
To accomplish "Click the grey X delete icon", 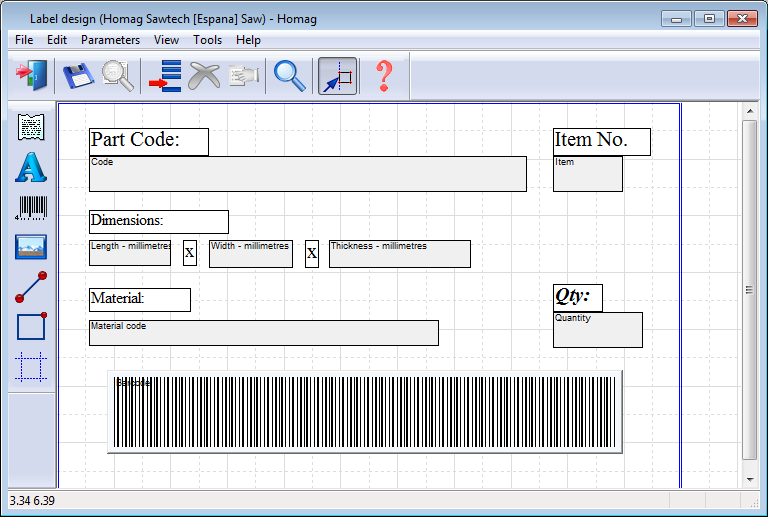I will [x=204, y=75].
